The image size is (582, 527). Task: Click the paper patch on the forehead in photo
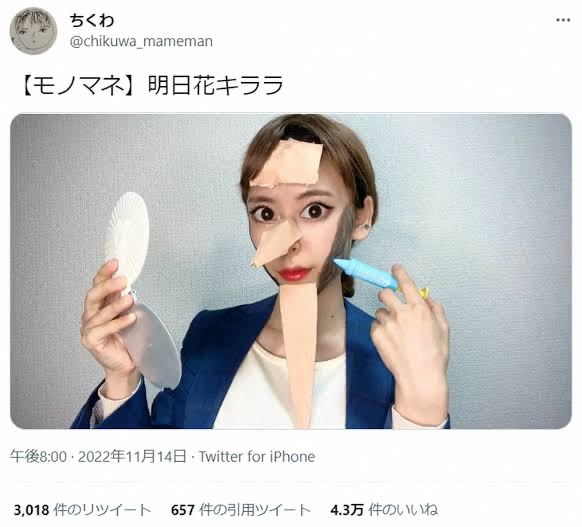pos(287,163)
